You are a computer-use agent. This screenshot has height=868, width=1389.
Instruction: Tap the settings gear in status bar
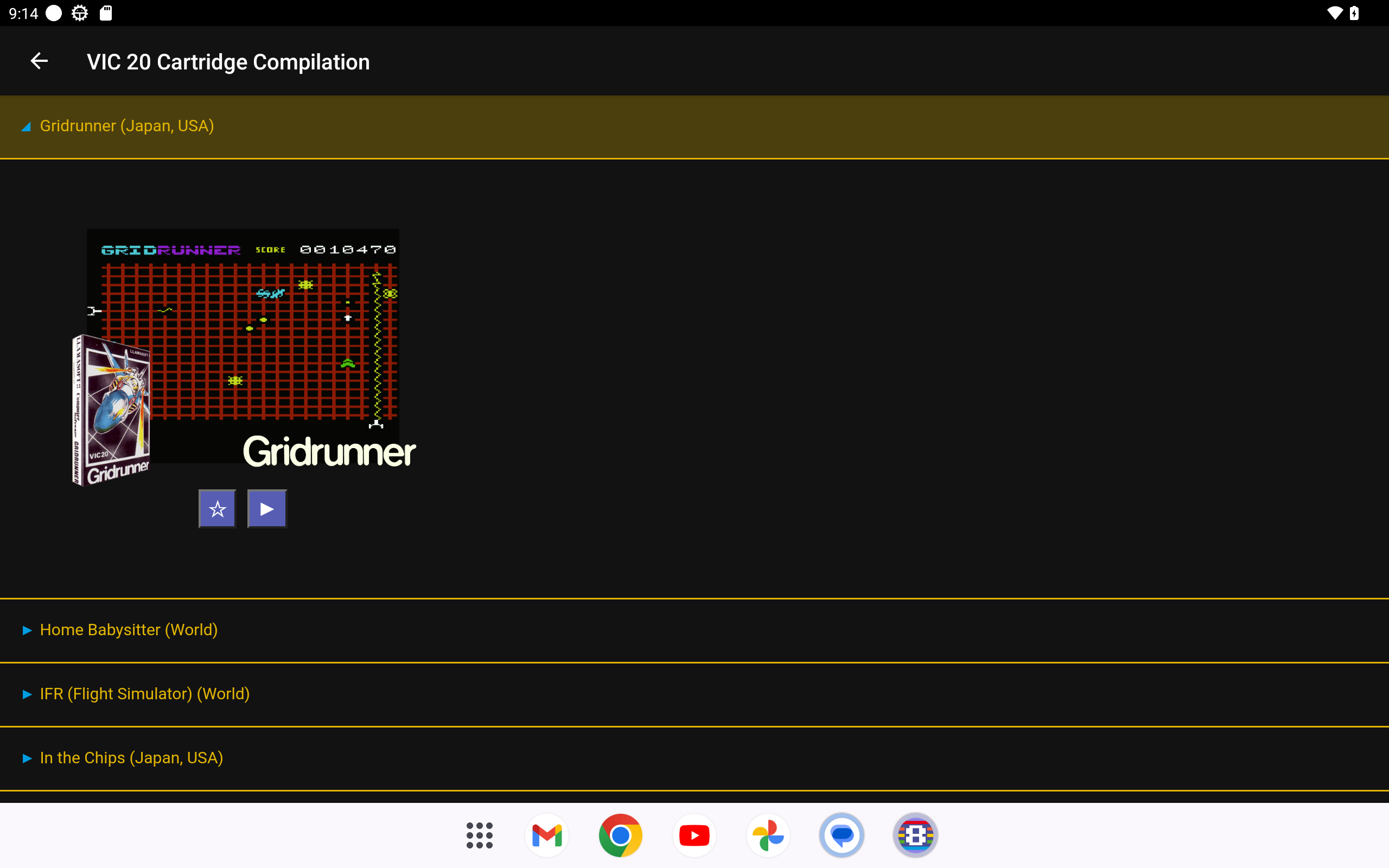coord(80,13)
